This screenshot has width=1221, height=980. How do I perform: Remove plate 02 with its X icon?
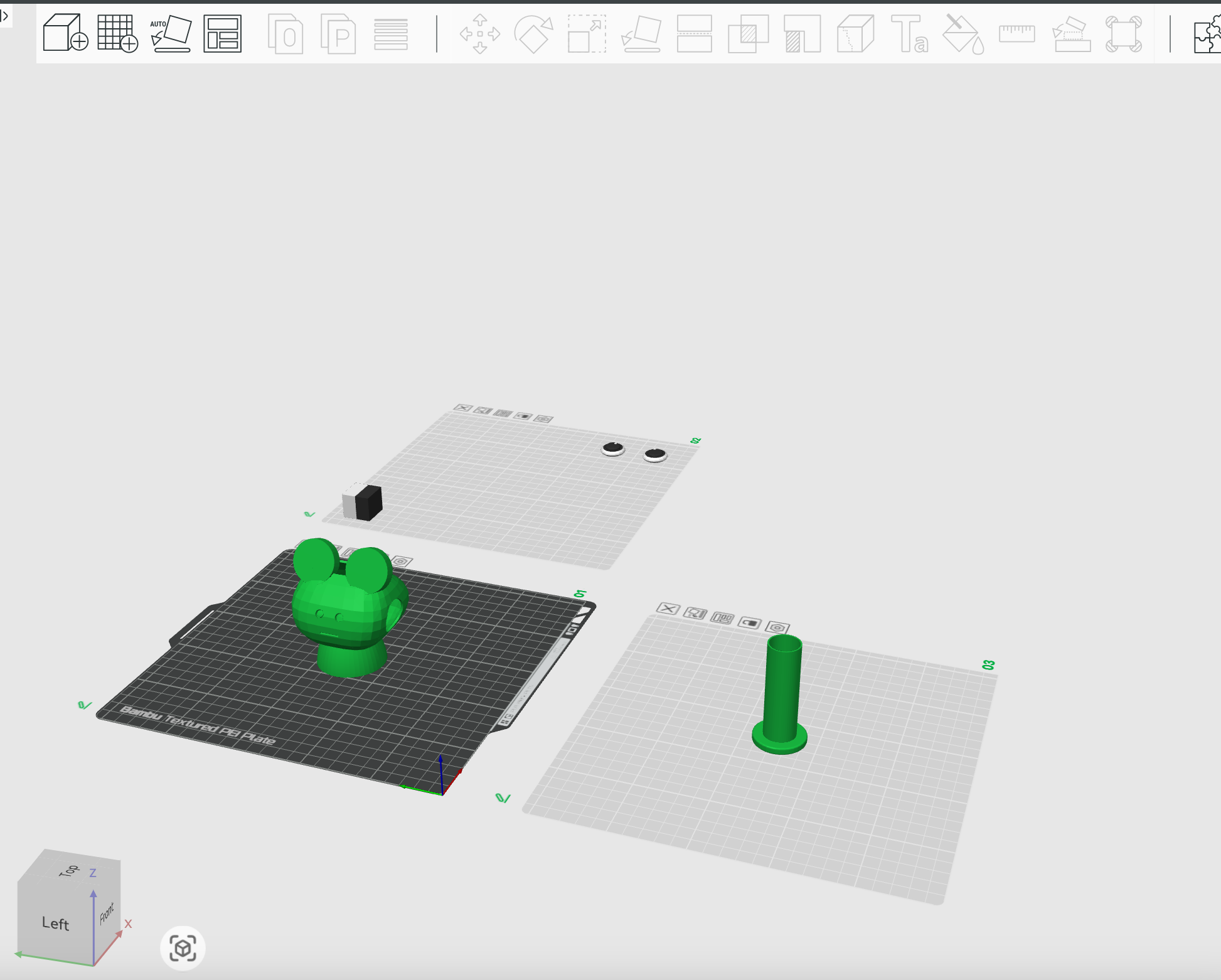(x=463, y=408)
